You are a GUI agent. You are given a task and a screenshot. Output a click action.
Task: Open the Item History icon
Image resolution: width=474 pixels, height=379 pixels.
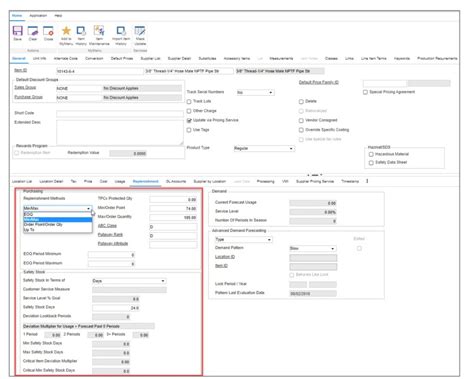81,31
